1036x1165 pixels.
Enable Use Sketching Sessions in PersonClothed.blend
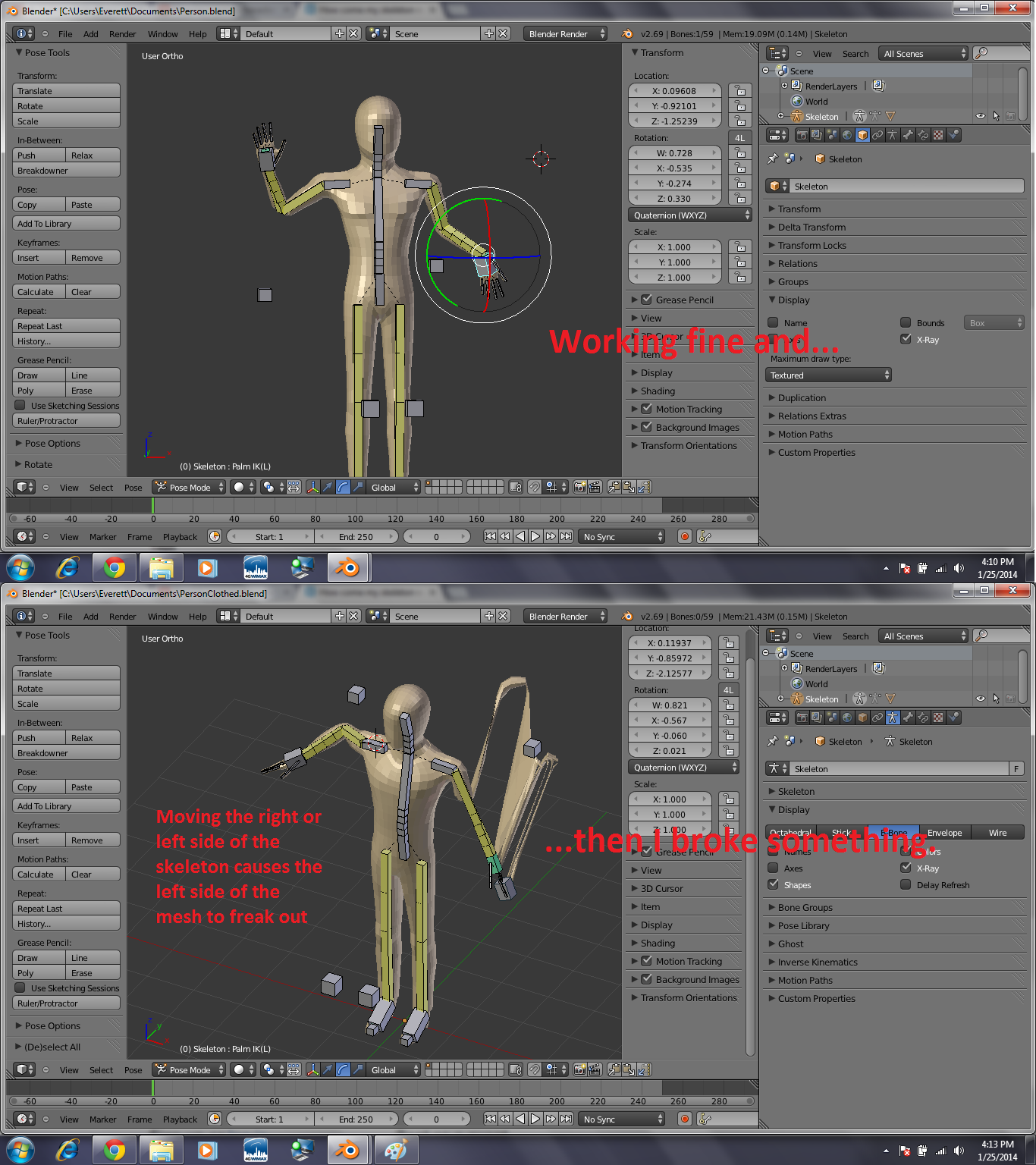coord(20,988)
